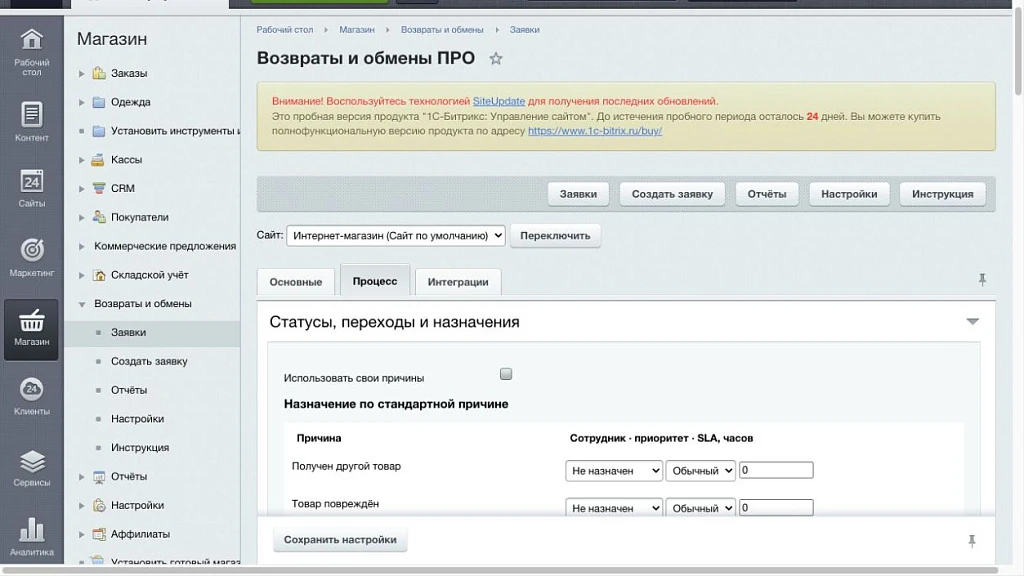
Task: Open employee dropdown for Товар повреждён
Action: [x=614, y=507]
